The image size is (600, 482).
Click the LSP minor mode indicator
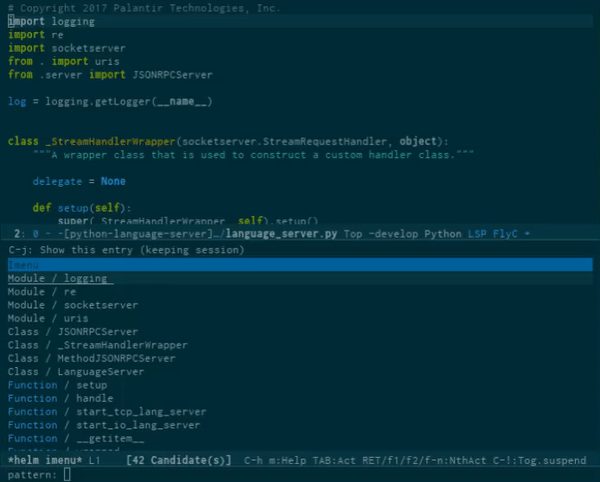[x=477, y=234]
